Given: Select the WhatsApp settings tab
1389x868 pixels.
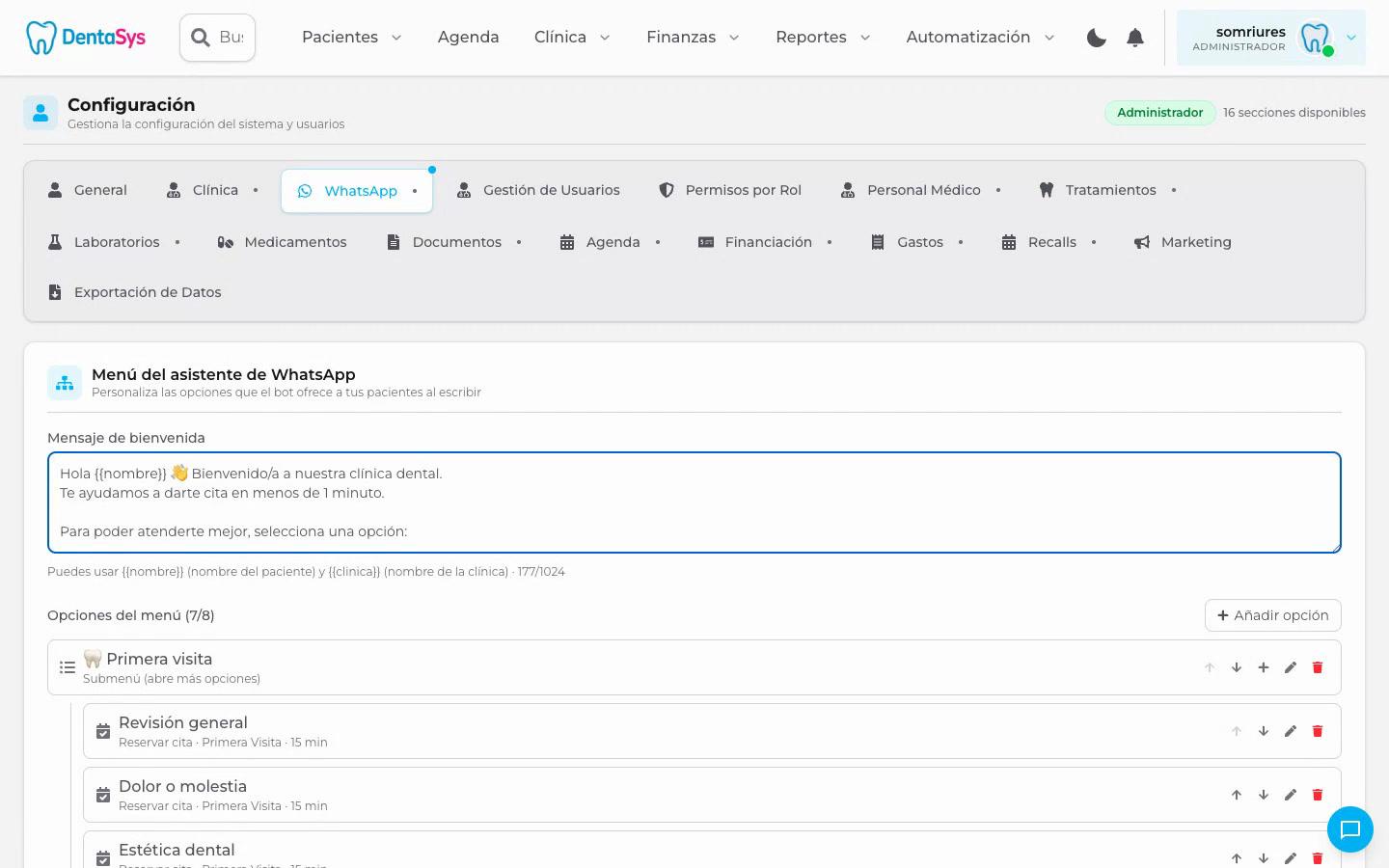Looking at the screenshot, I should 357,191.
